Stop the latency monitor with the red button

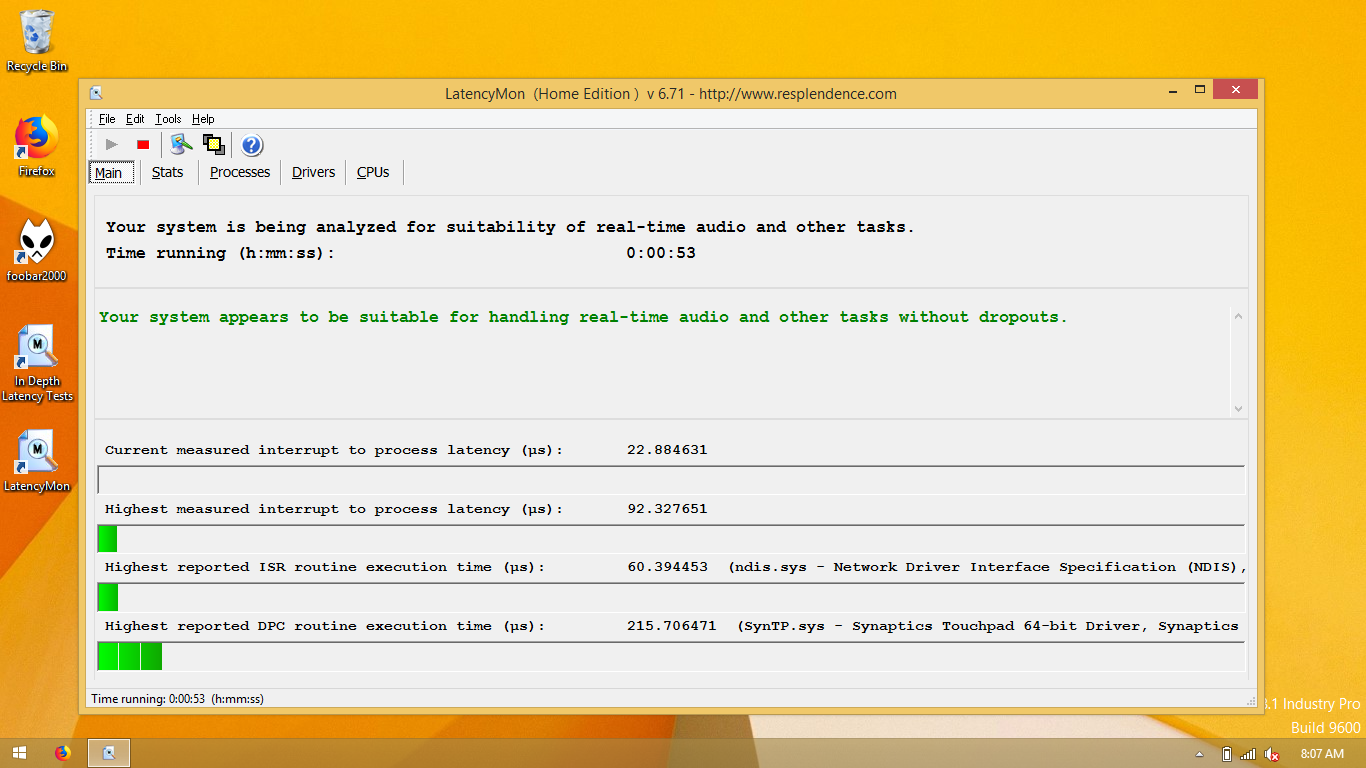tap(143, 144)
